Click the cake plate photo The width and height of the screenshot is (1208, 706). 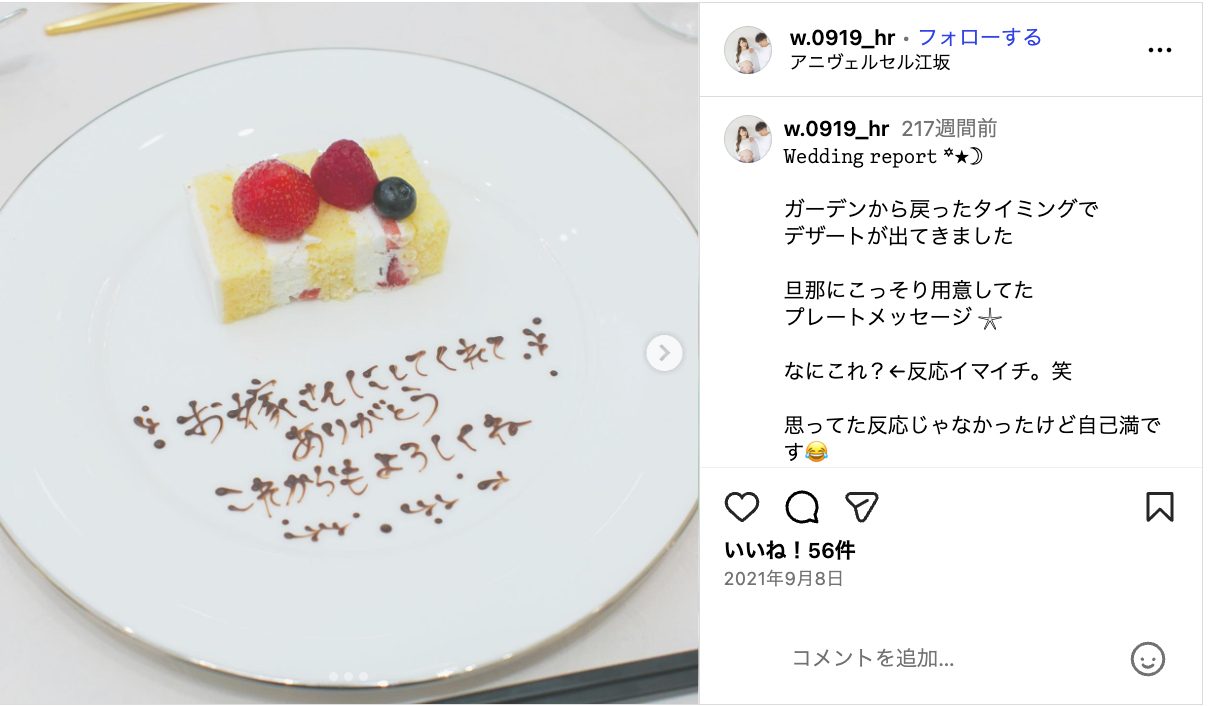pos(349,353)
